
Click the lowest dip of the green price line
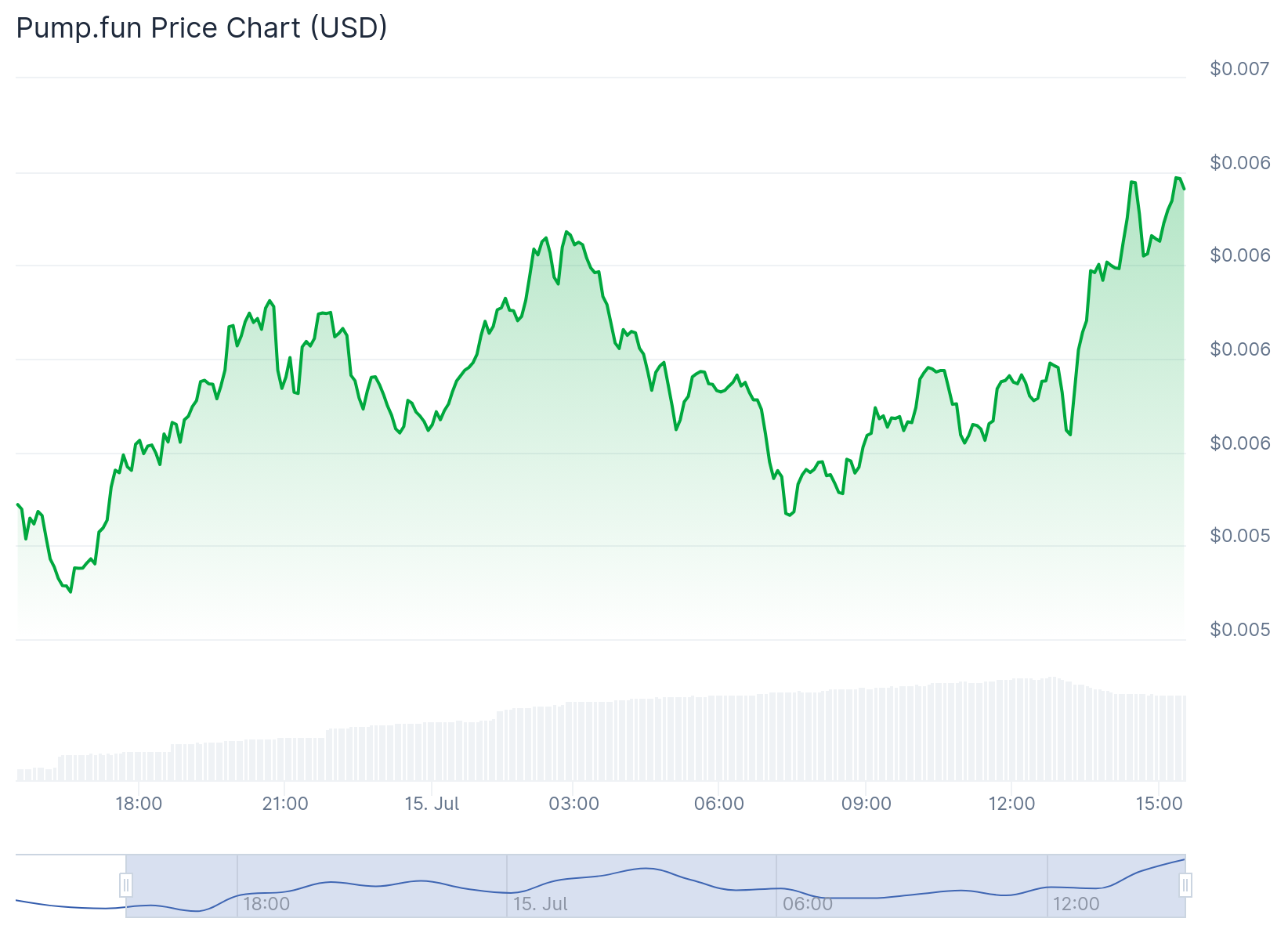pyautogui.click(x=71, y=591)
